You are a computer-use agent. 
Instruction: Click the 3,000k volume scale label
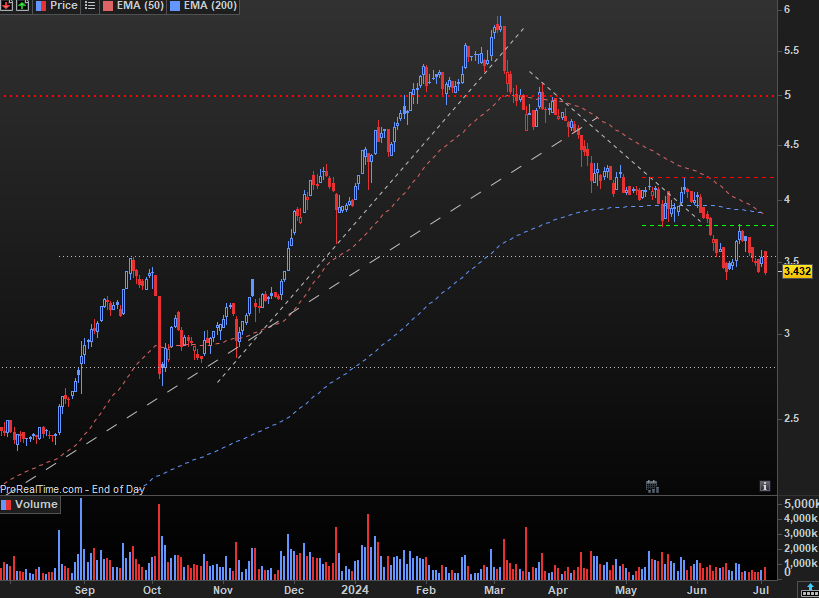802,533
